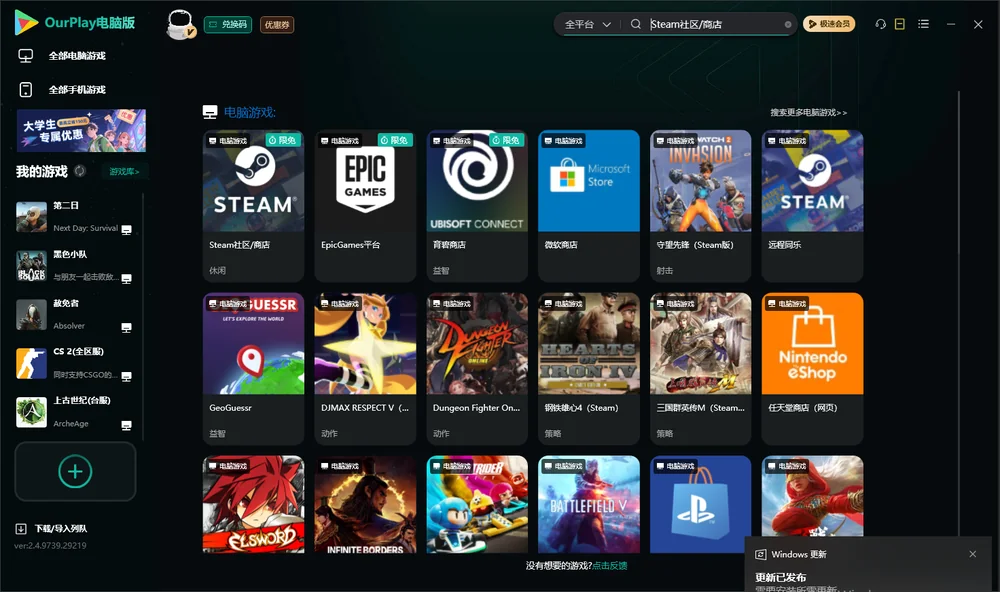Click the user avatar icon
Screen dimensions: 1000x592
[180, 24]
